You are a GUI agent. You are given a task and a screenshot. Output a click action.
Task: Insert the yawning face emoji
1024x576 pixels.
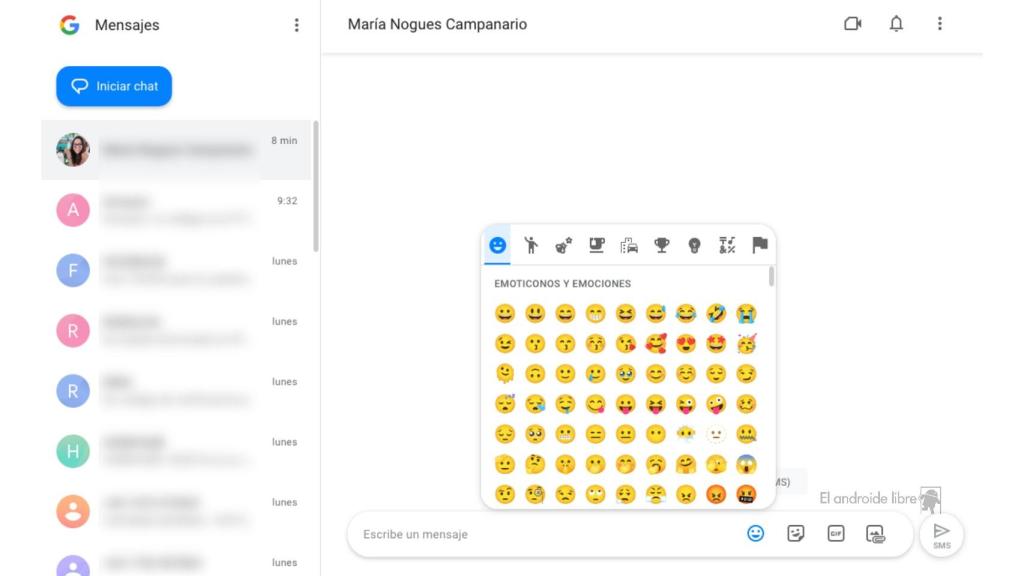[x=656, y=464]
